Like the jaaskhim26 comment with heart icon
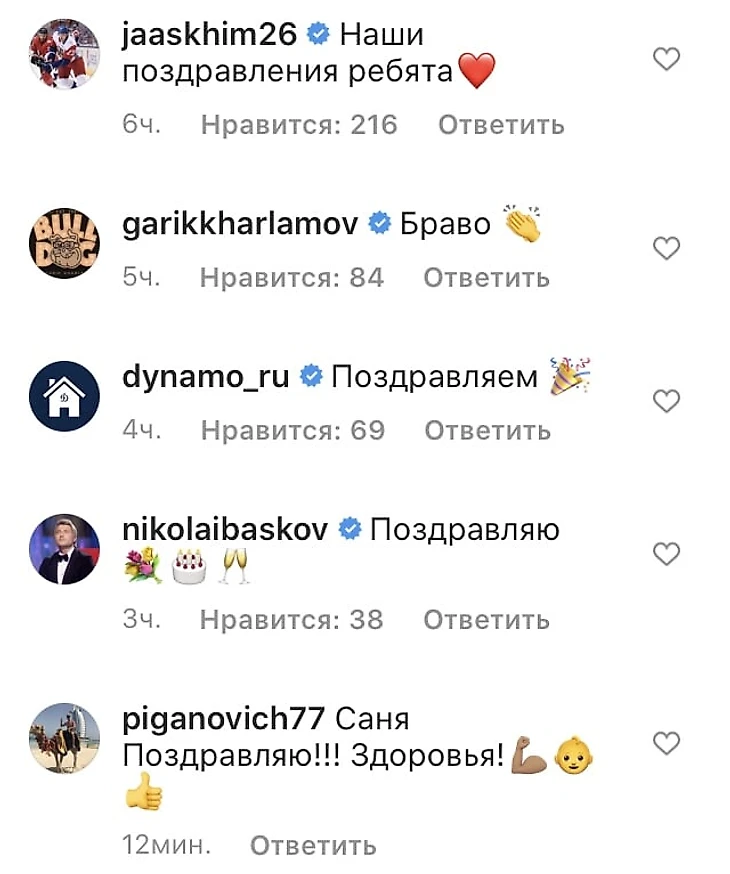 (666, 59)
